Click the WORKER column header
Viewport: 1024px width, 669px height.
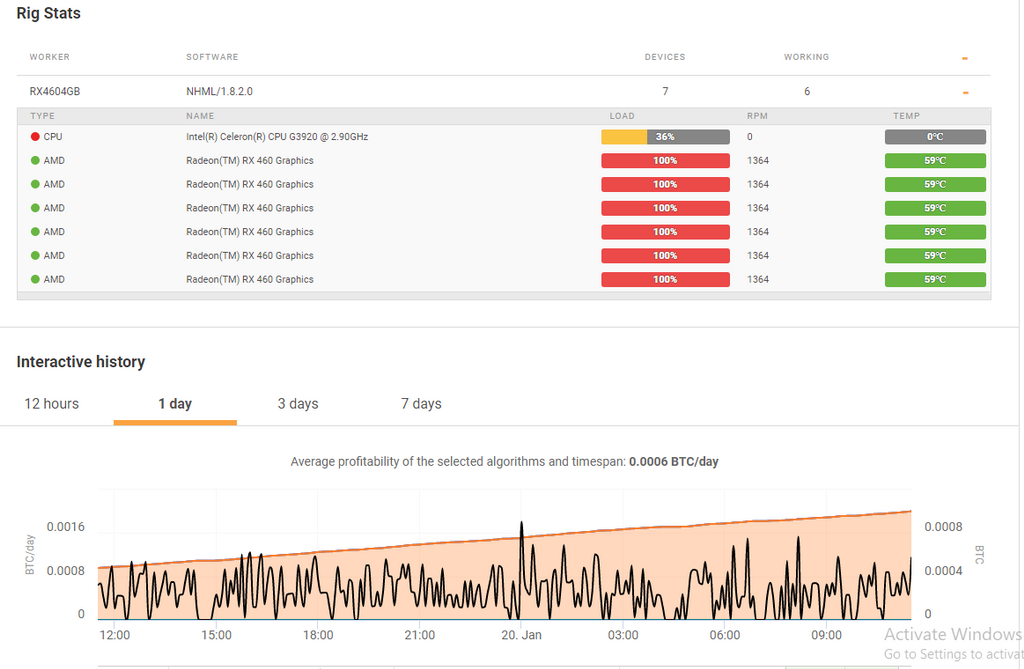click(x=50, y=57)
